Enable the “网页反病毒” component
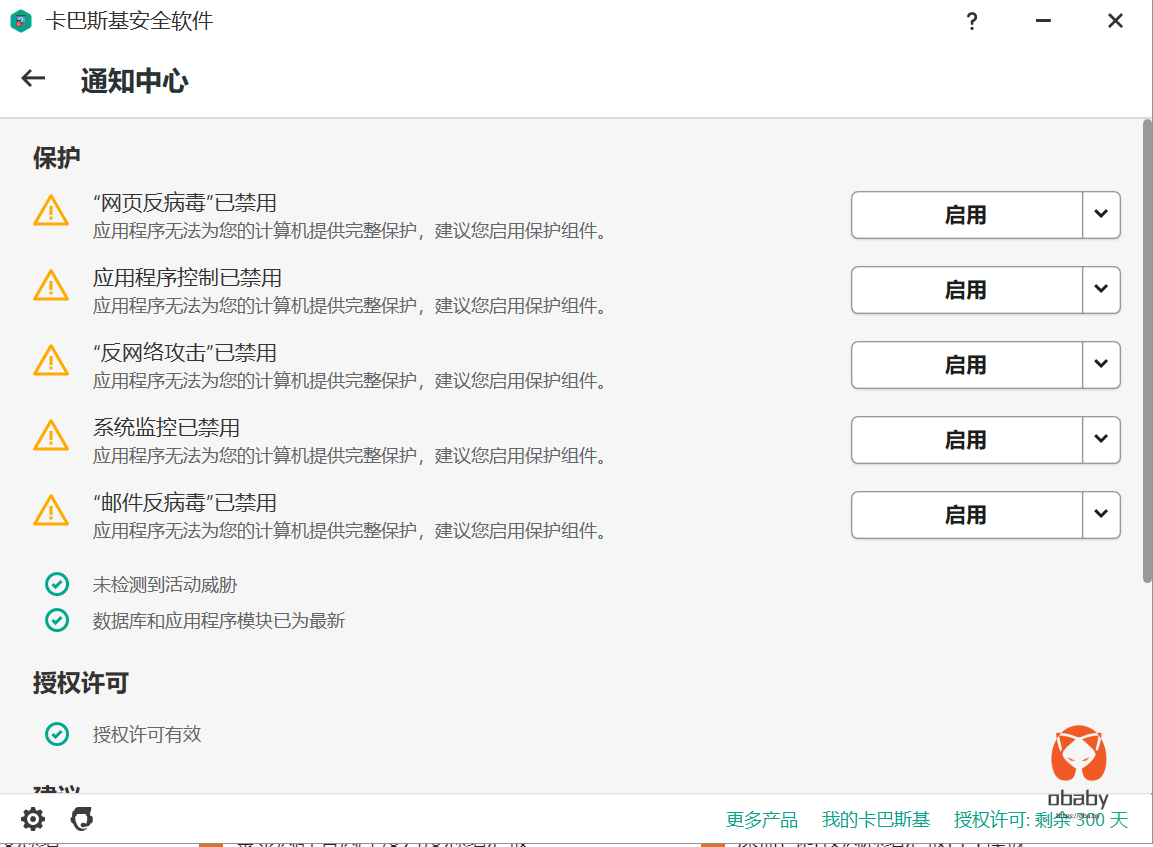This screenshot has height=847, width=1153. 965,215
